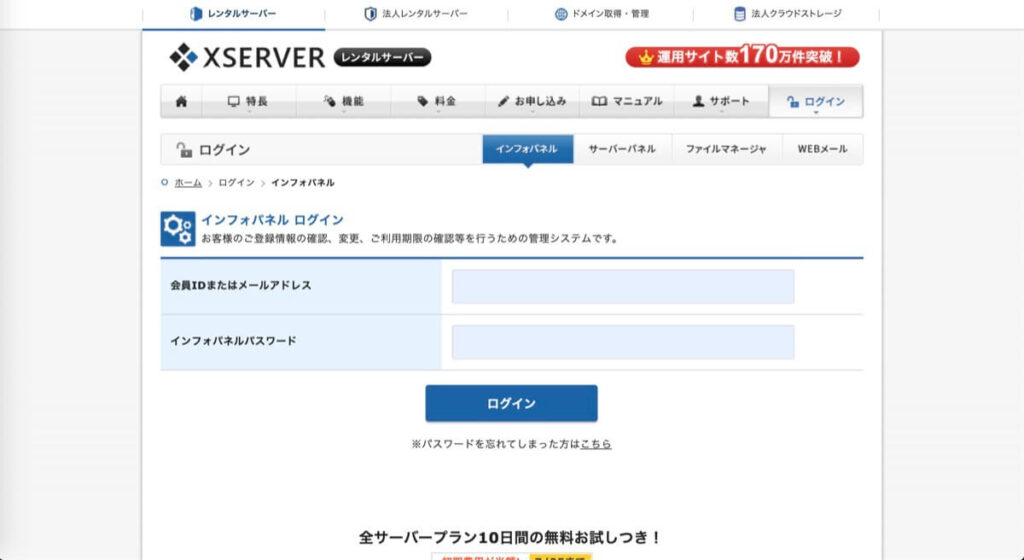Click the pencil icon beside お申し込み
The width and height of the screenshot is (1024, 560).
503,101
